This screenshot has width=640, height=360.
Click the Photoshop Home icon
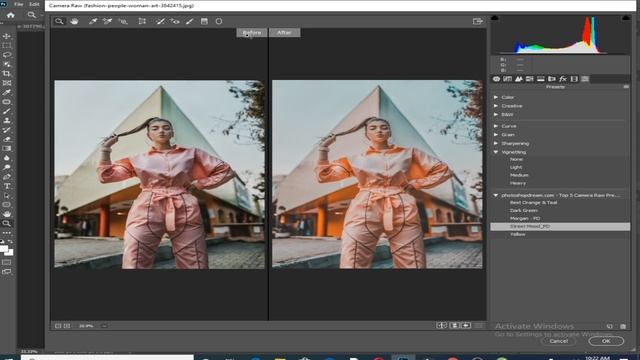[x=11, y=15]
